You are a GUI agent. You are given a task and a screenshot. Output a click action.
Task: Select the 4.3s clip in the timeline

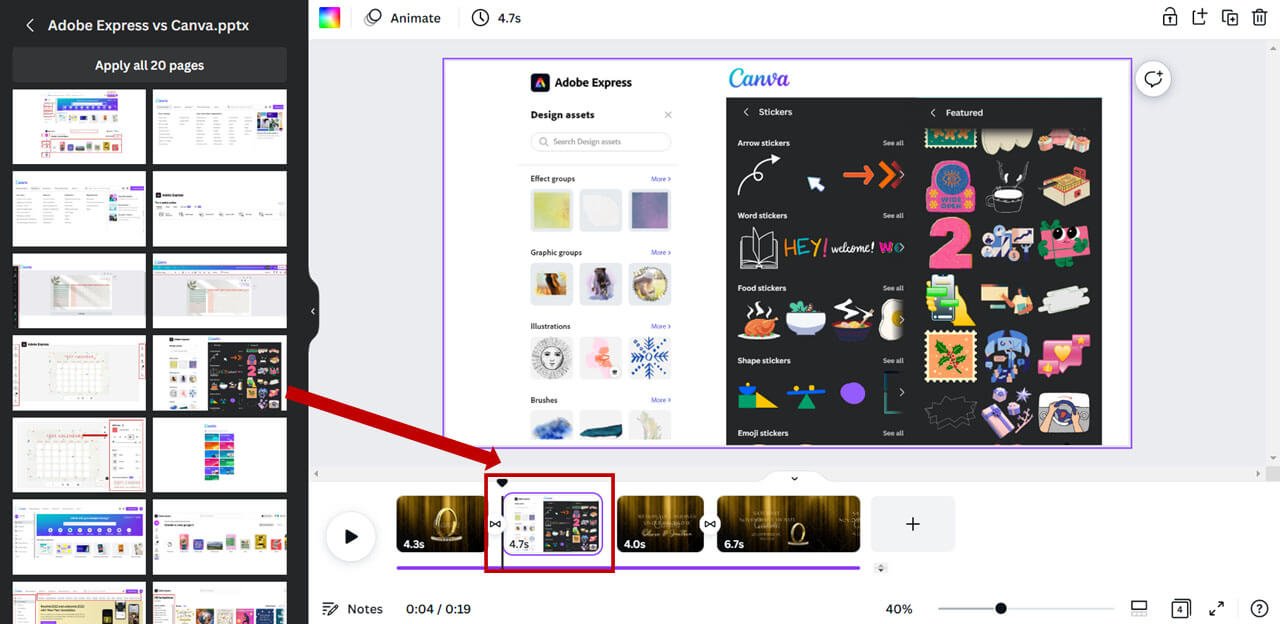pos(441,523)
